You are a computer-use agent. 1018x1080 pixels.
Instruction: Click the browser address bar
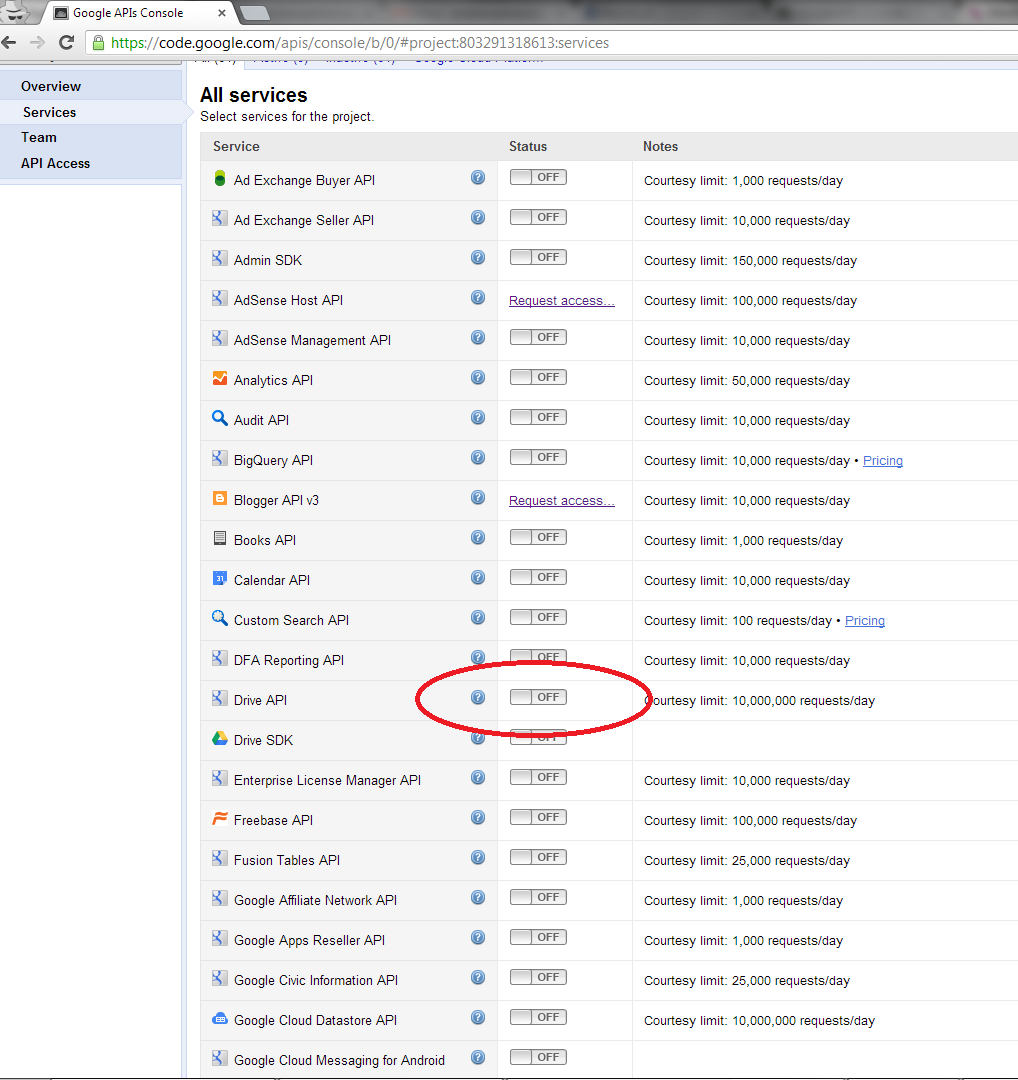(x=400, y=43)
